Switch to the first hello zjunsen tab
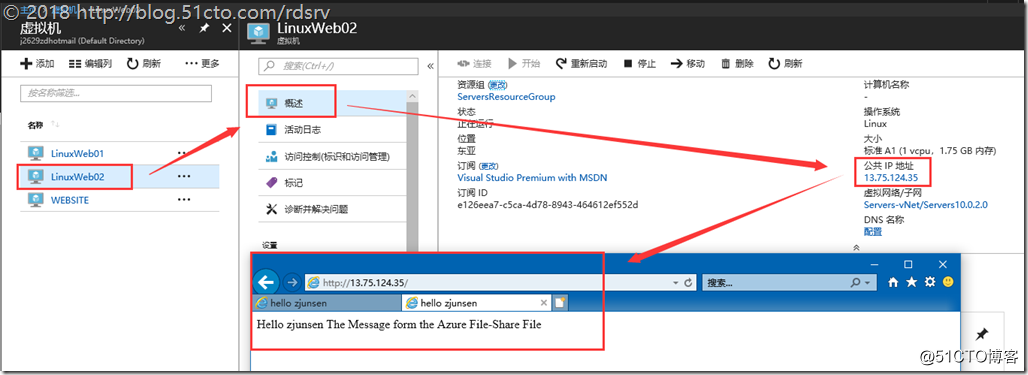 [x=326, y=302]
